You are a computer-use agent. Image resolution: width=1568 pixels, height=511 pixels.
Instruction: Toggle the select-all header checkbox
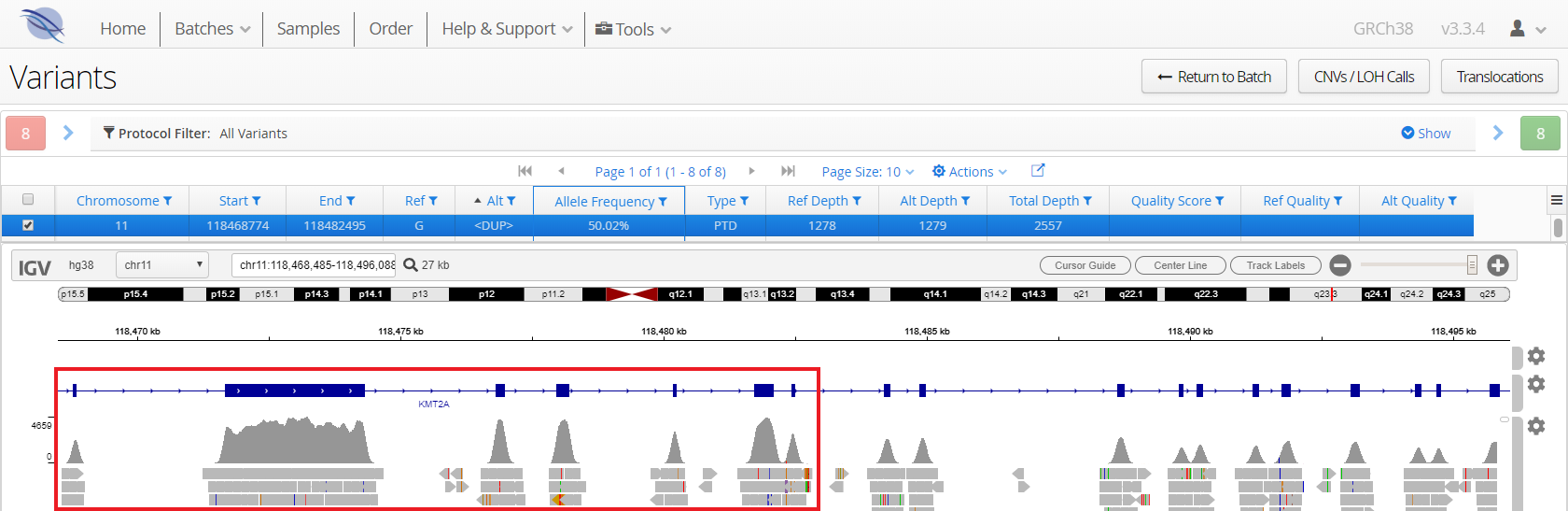(28, 199)
